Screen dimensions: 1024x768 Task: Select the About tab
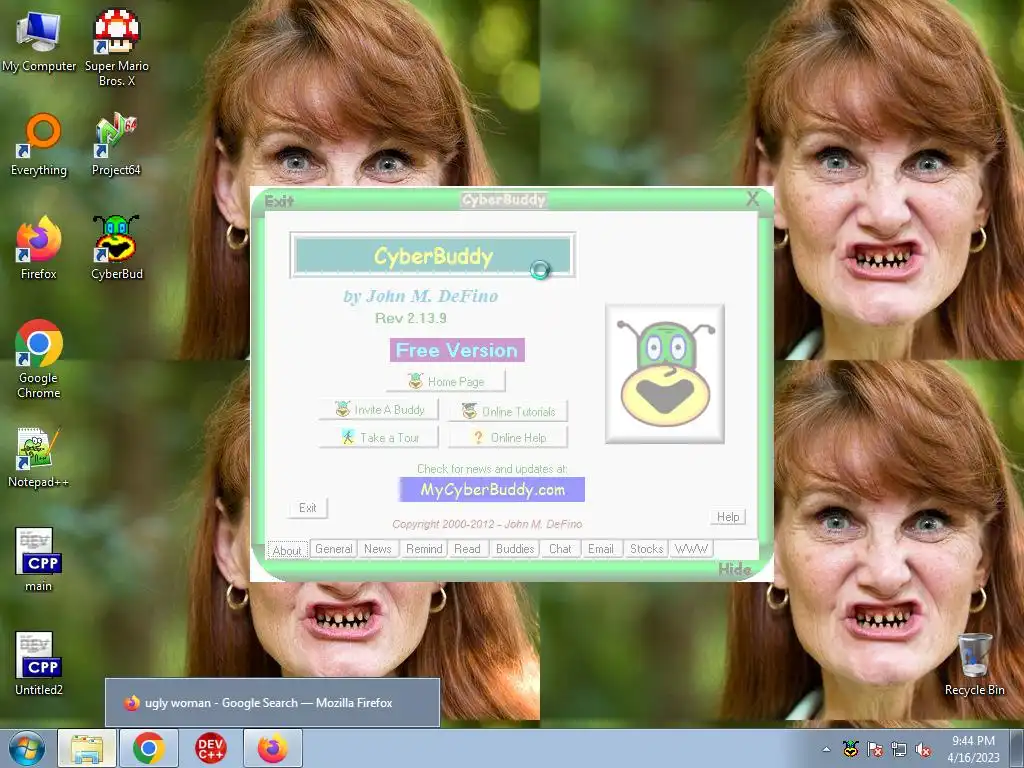[x=287, y=550]
